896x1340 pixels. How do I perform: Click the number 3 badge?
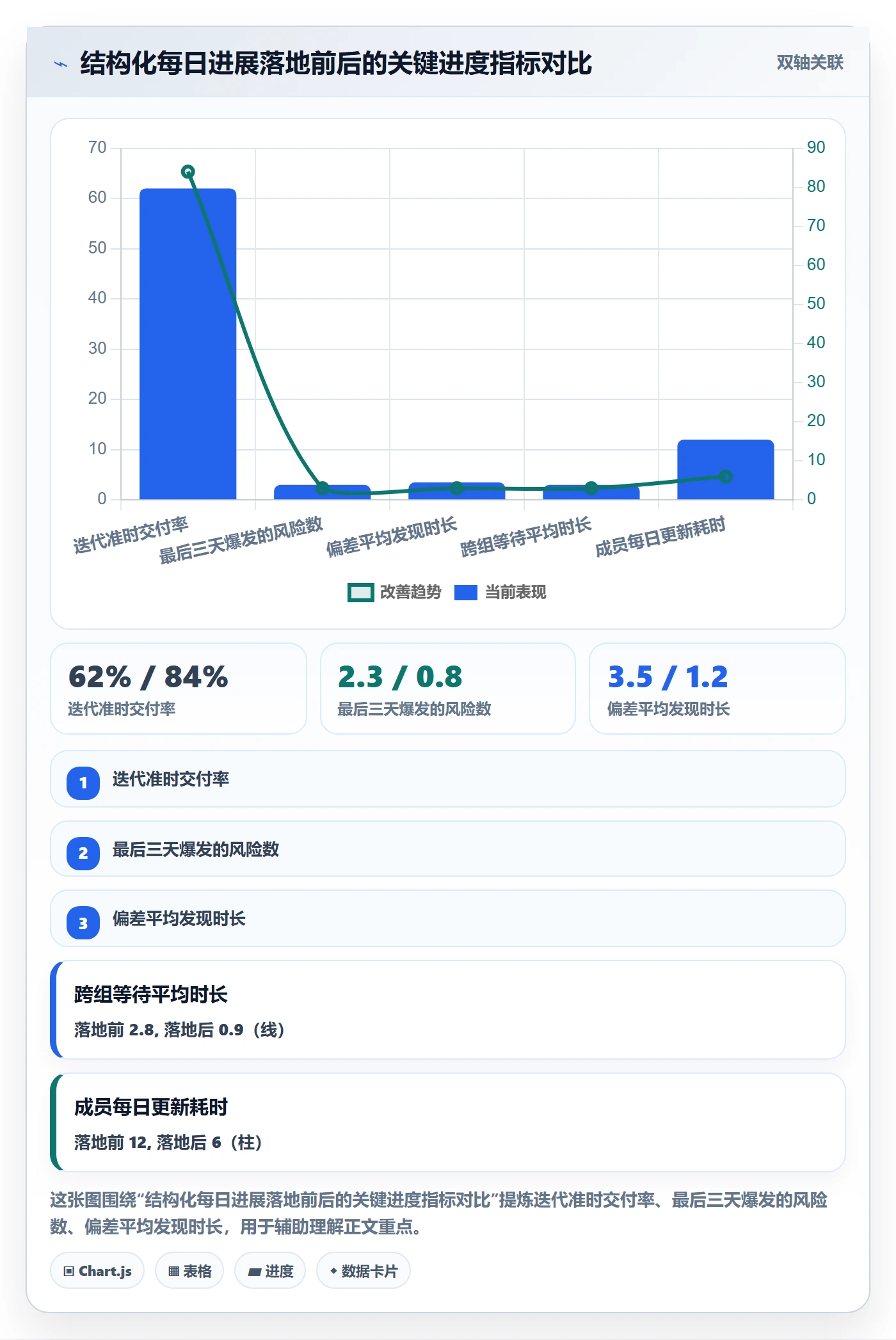tap(83, 923)
